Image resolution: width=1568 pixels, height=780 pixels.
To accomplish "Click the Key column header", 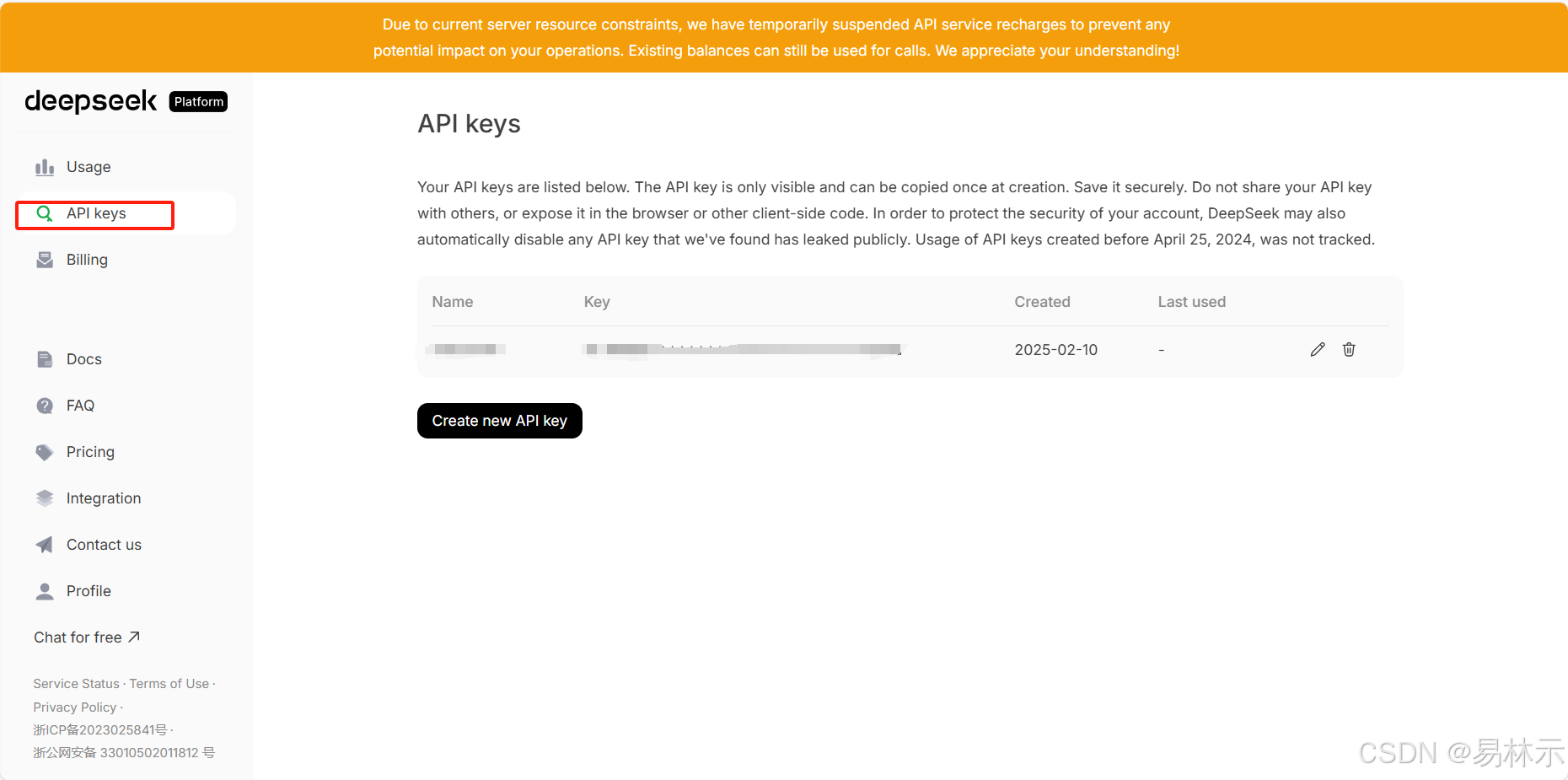I will [597, 302].
